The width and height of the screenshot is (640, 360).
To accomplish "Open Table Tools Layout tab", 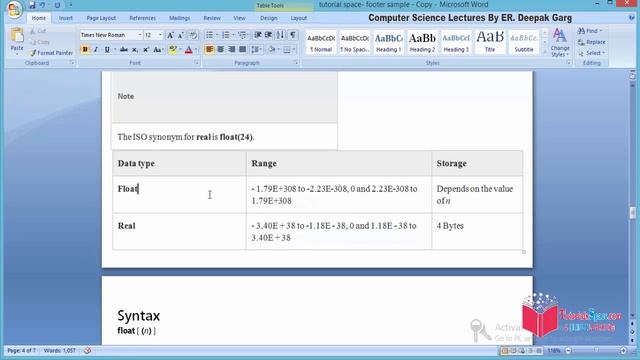I will point(299,18).
